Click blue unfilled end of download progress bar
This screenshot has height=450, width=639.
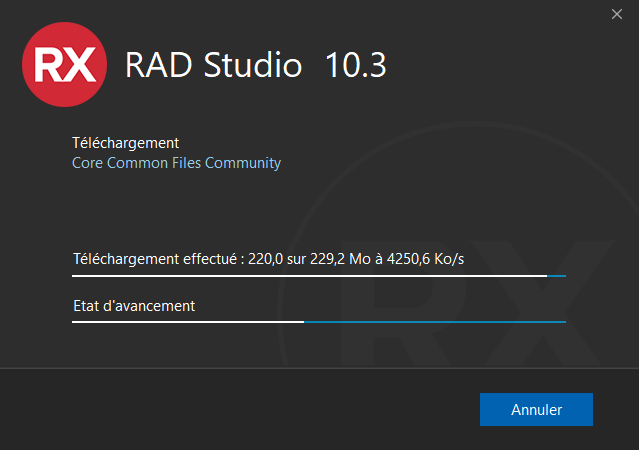557,275
